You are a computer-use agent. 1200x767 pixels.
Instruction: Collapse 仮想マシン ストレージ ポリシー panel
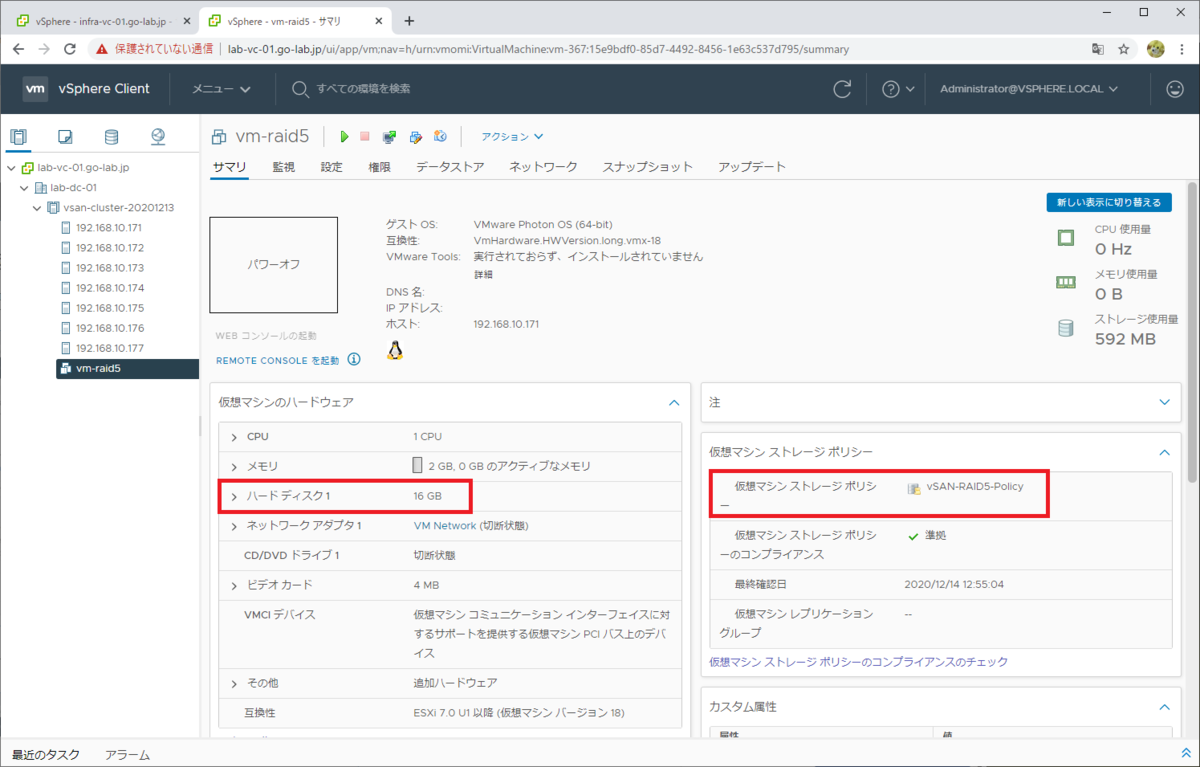[x=1164, y=452]
